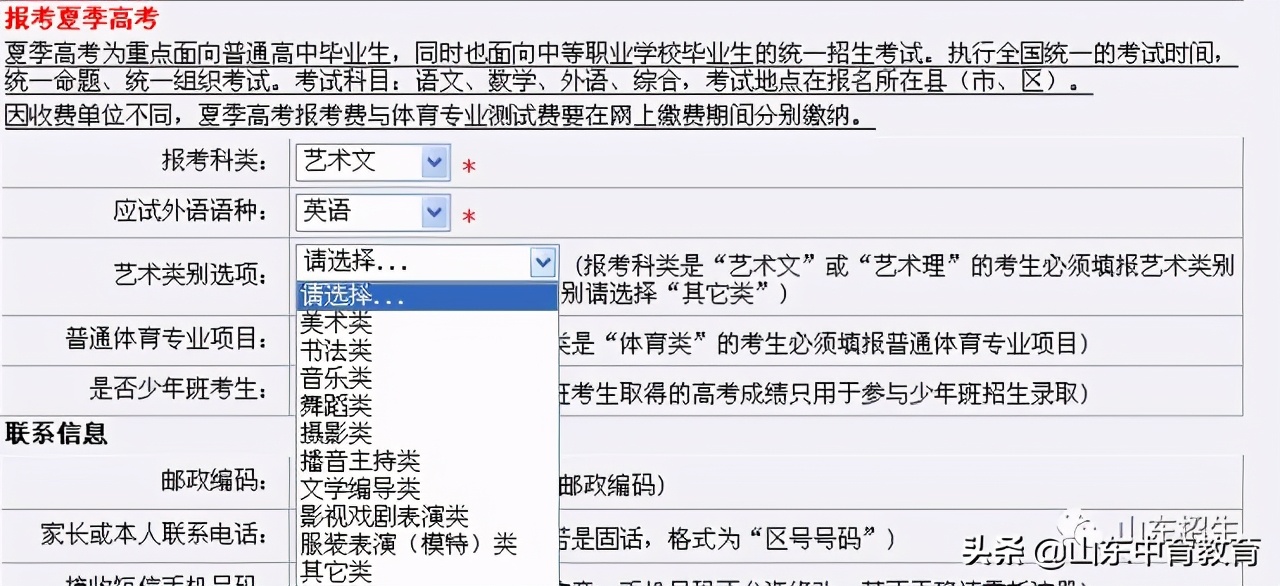Open the 应试外语语种 dropdown showing 英语

(371, 212)
